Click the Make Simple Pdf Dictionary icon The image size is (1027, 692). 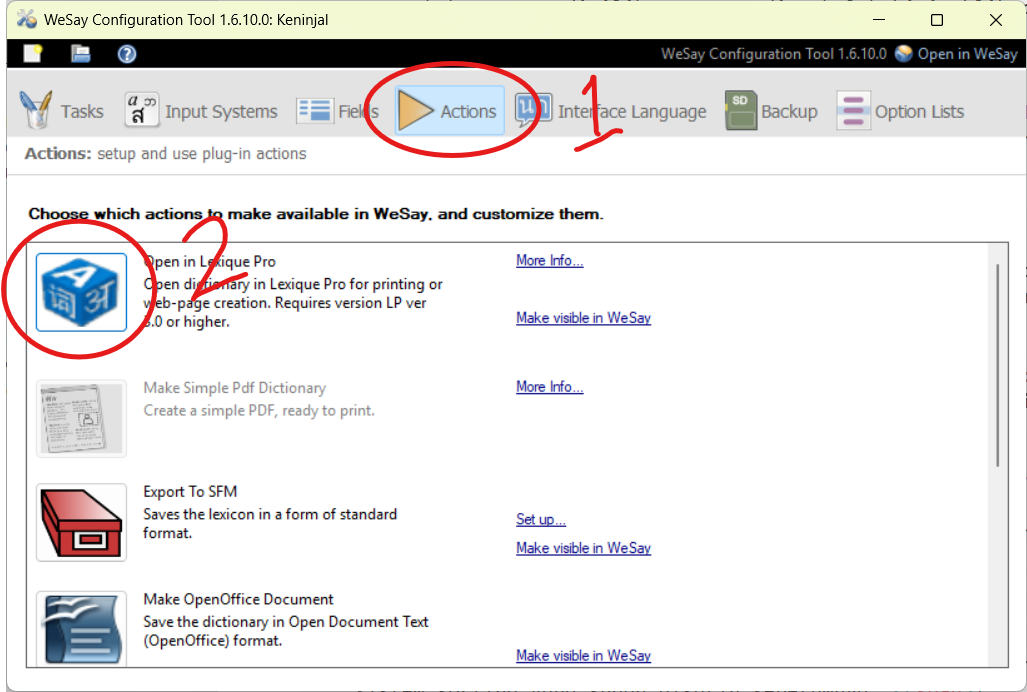coord(81,418)
